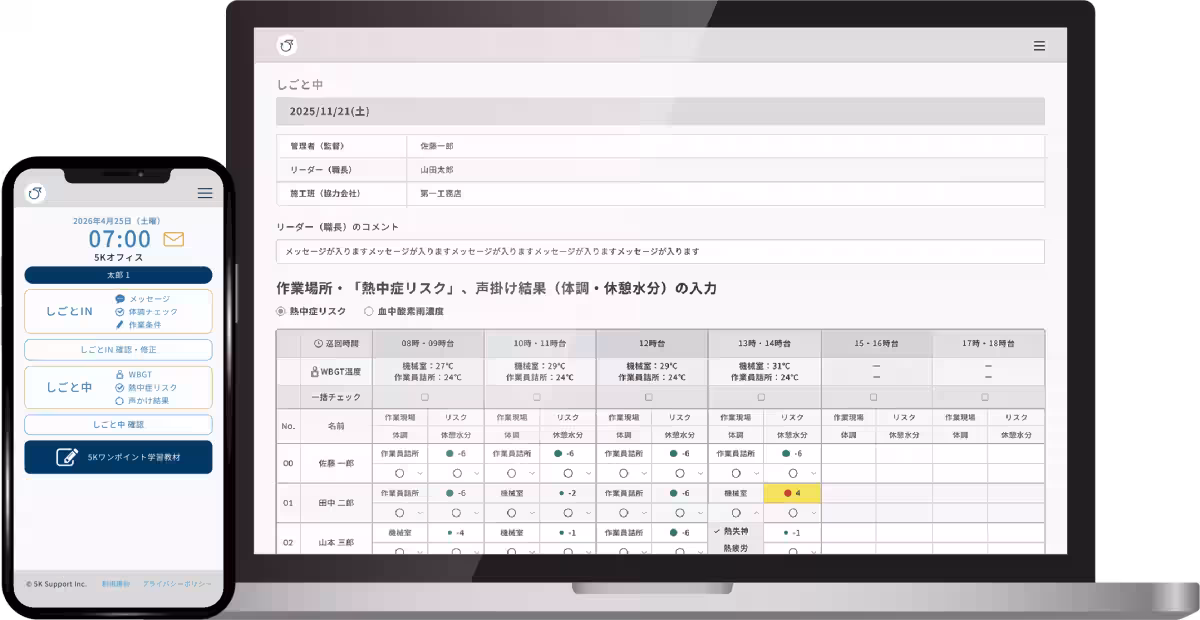Open 佐藤 一郎's 体調 dropdown at 08時・09時台
Image resolution: width=1200 pixels, height=620 pixels.
tap(400, 473)
